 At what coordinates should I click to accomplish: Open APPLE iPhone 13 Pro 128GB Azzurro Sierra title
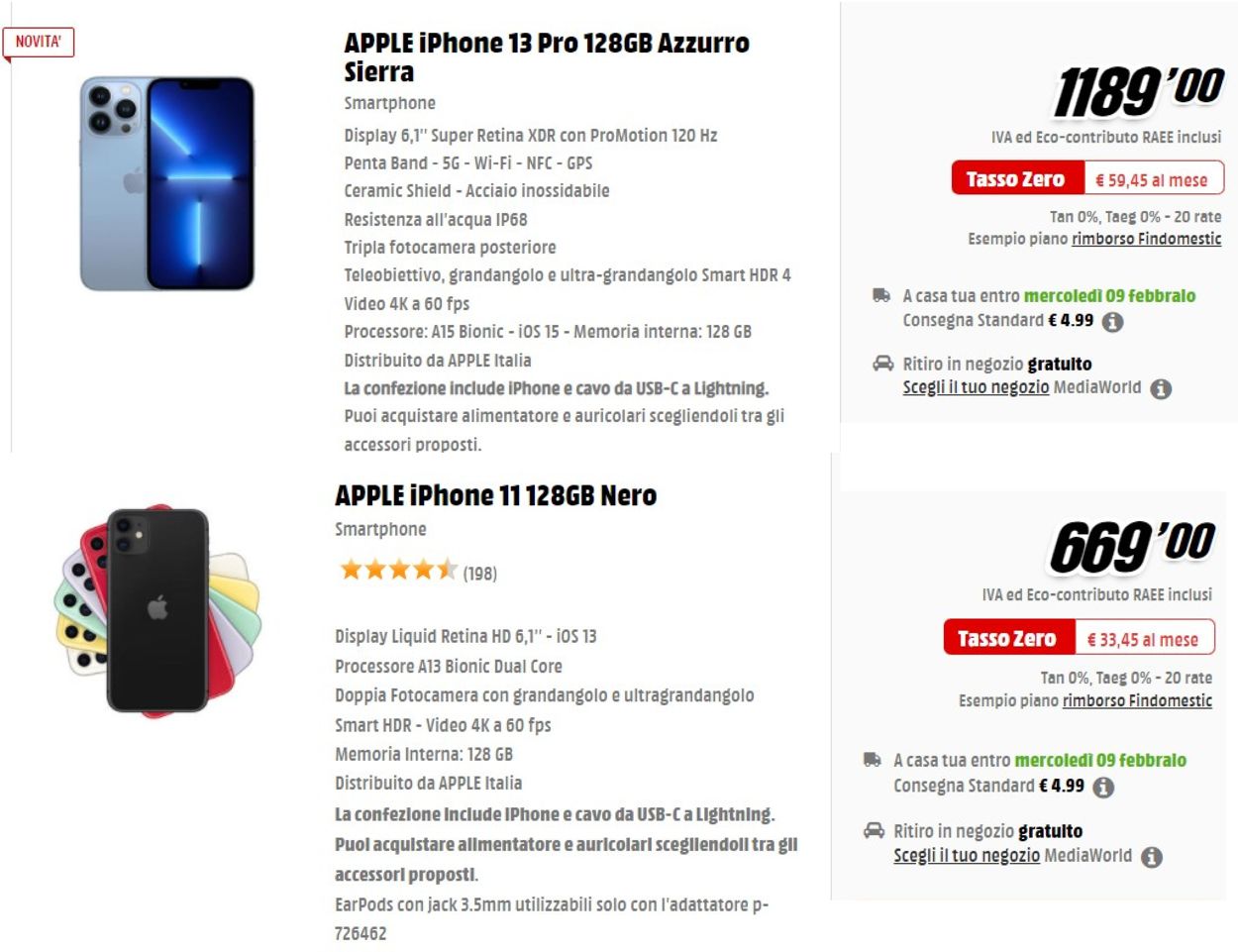[x=547, y=57]
